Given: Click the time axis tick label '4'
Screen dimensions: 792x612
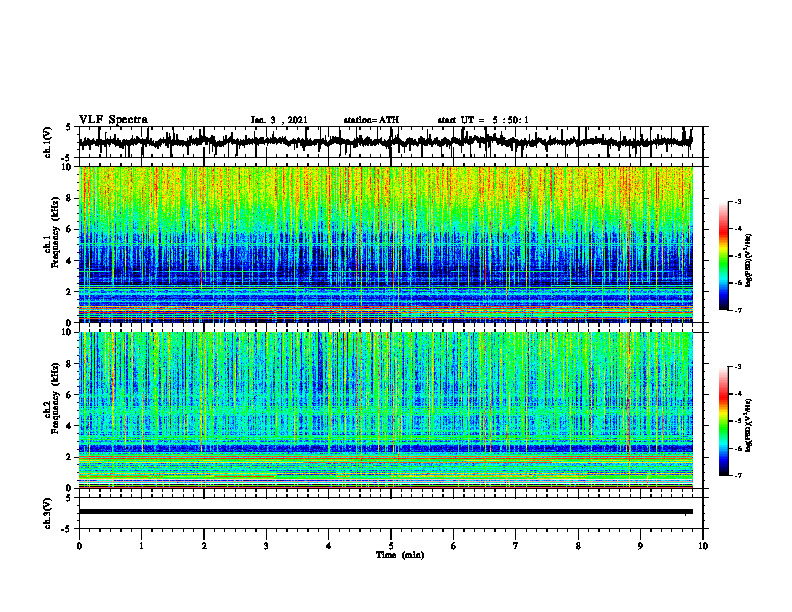Looking at the screenshot, I should point(329,546).
